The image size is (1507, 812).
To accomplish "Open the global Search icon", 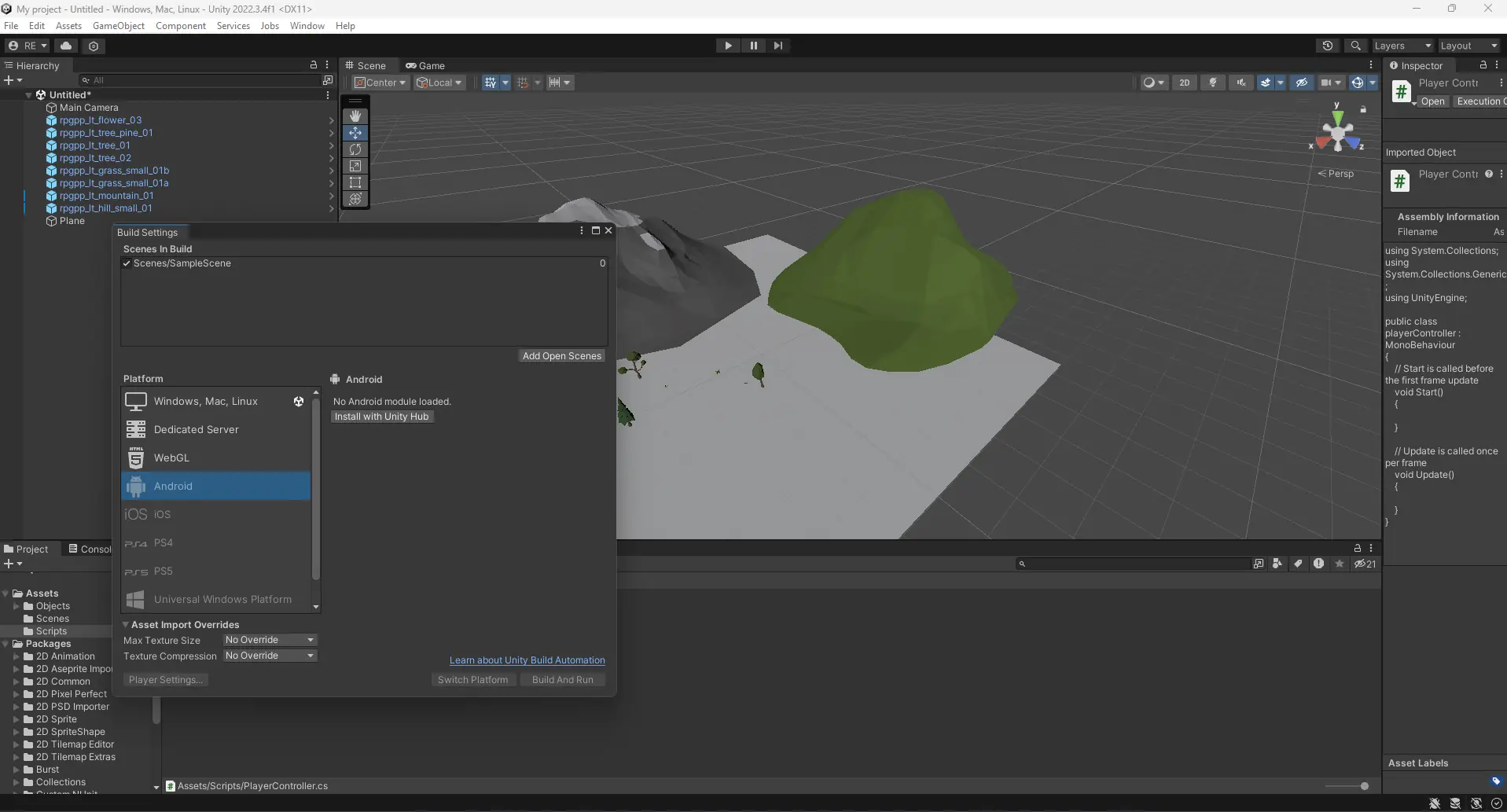I will coord(1355,46).
